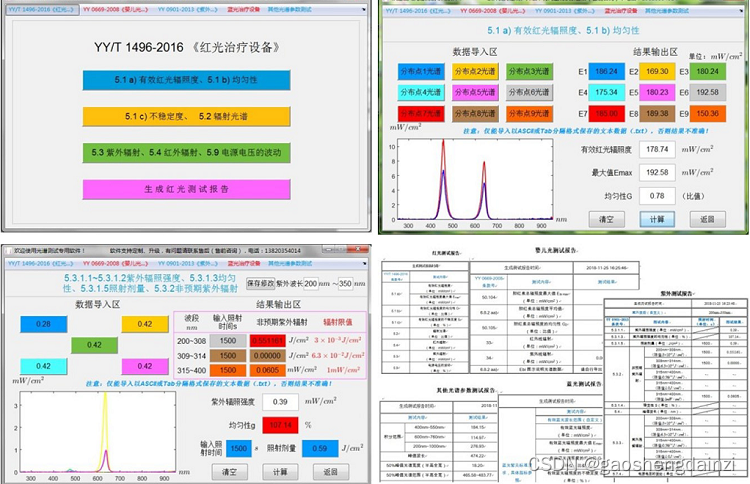Viewport: 750px width, 484px height.
Task: Click '清空' button in ultraviolet window
Action: pyautogui.click(x=230, y=472)
